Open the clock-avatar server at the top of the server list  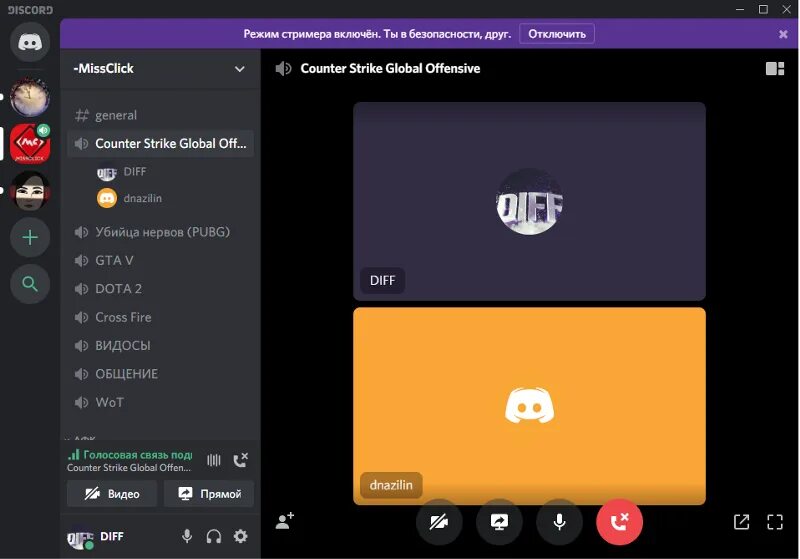(30, 97)
